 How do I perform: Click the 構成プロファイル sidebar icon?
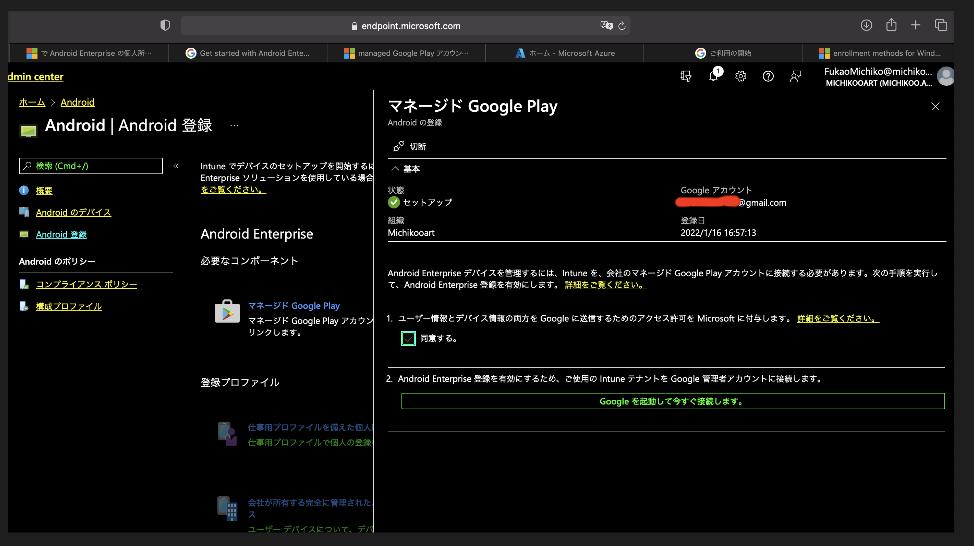[24, 306]
